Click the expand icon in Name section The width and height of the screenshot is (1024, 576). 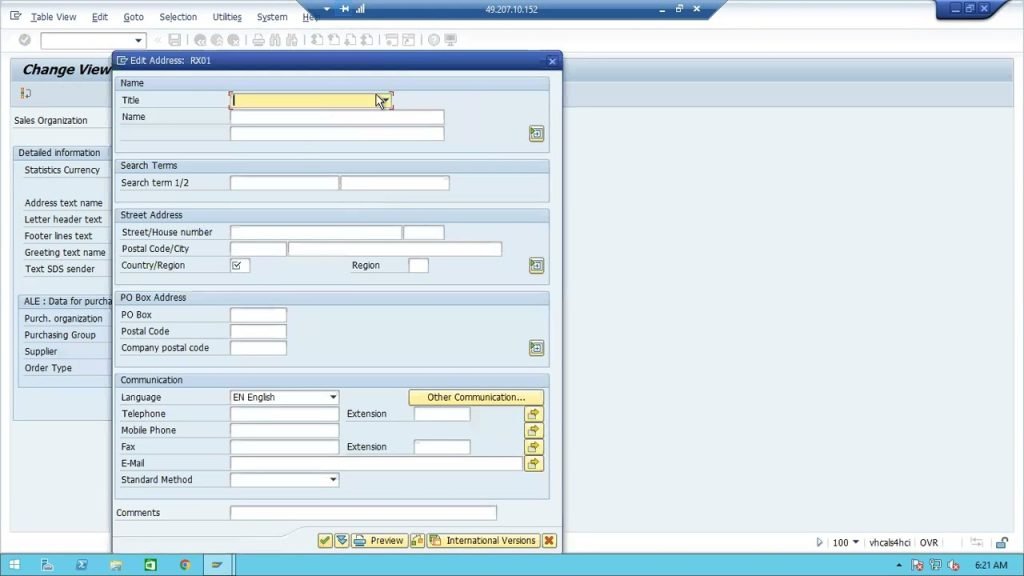(536, 133)
